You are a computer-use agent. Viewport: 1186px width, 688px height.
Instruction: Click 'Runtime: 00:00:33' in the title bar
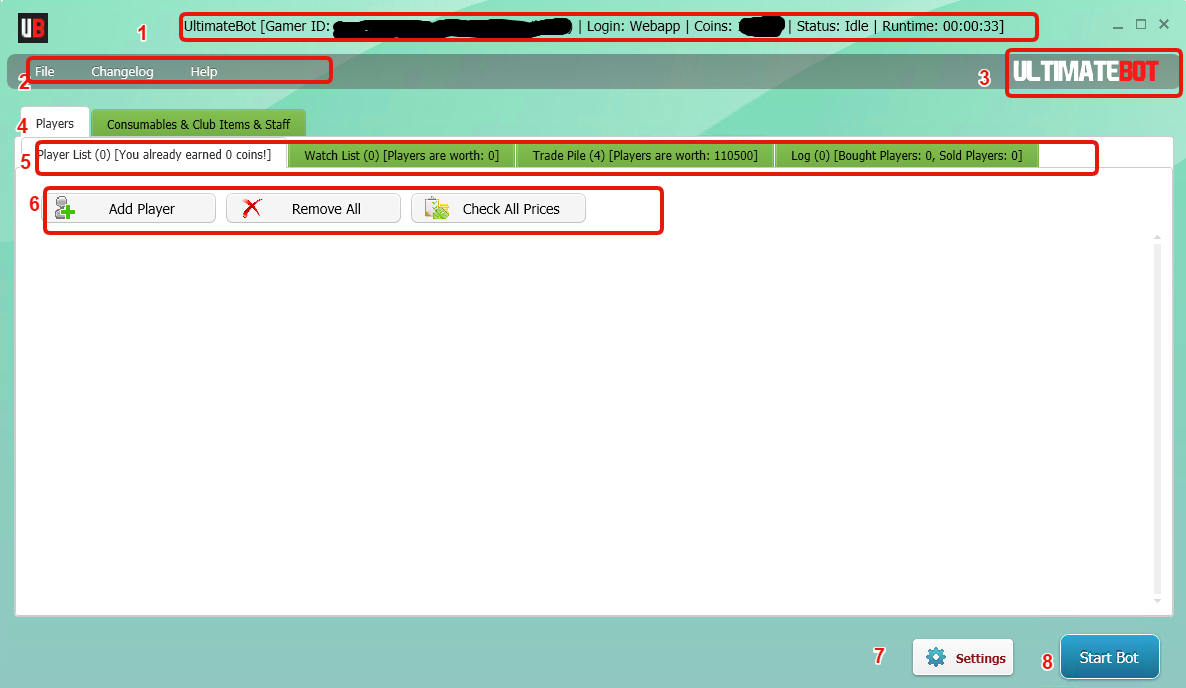click(942, 26)
